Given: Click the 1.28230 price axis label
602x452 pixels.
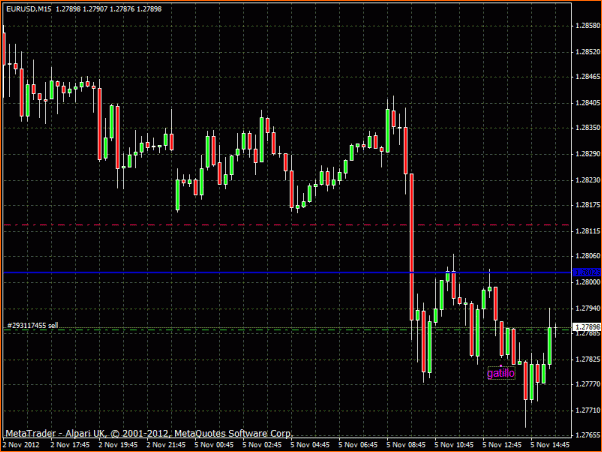Looking at the screenshot, I should (587, 179).
